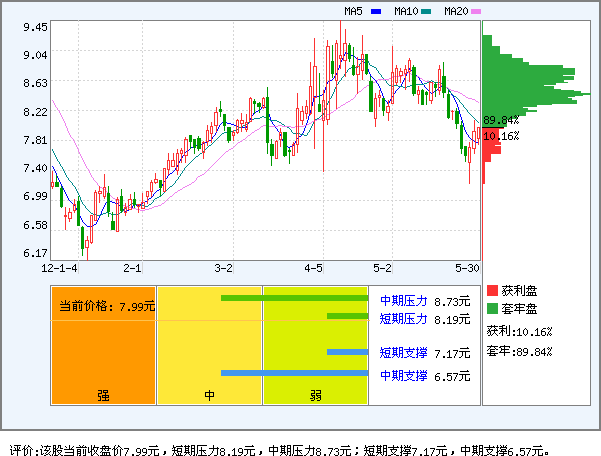This screenshot has height=456, width=601.
Task: Click the orange 强 strength zone label
Action: point(103,395)
